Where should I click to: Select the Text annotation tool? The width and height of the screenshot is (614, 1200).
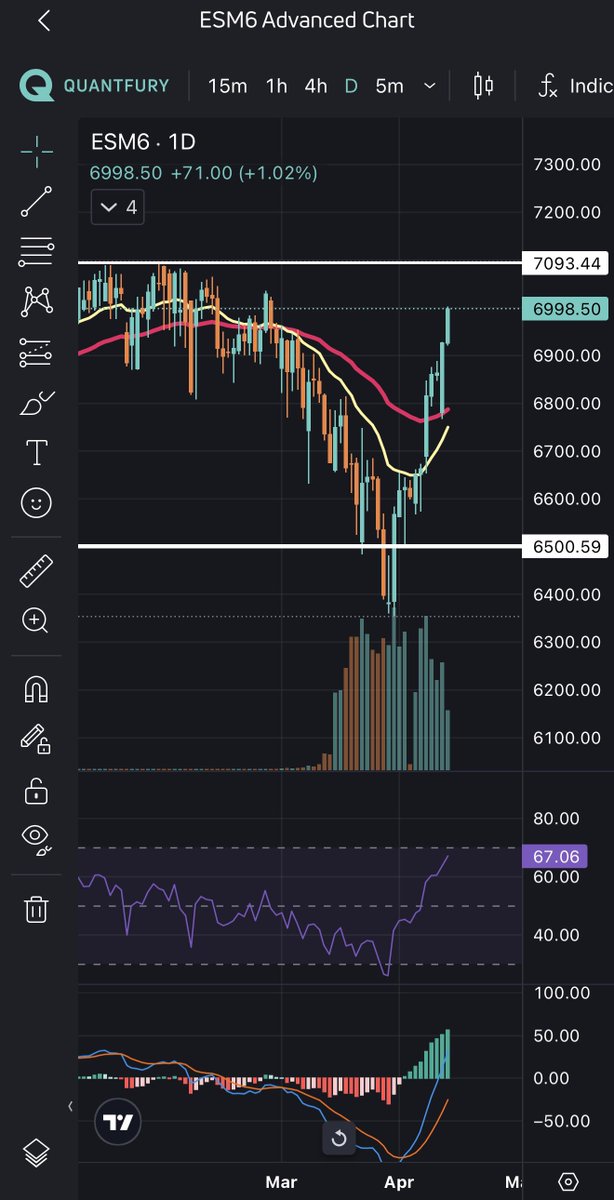click(36, 452)
